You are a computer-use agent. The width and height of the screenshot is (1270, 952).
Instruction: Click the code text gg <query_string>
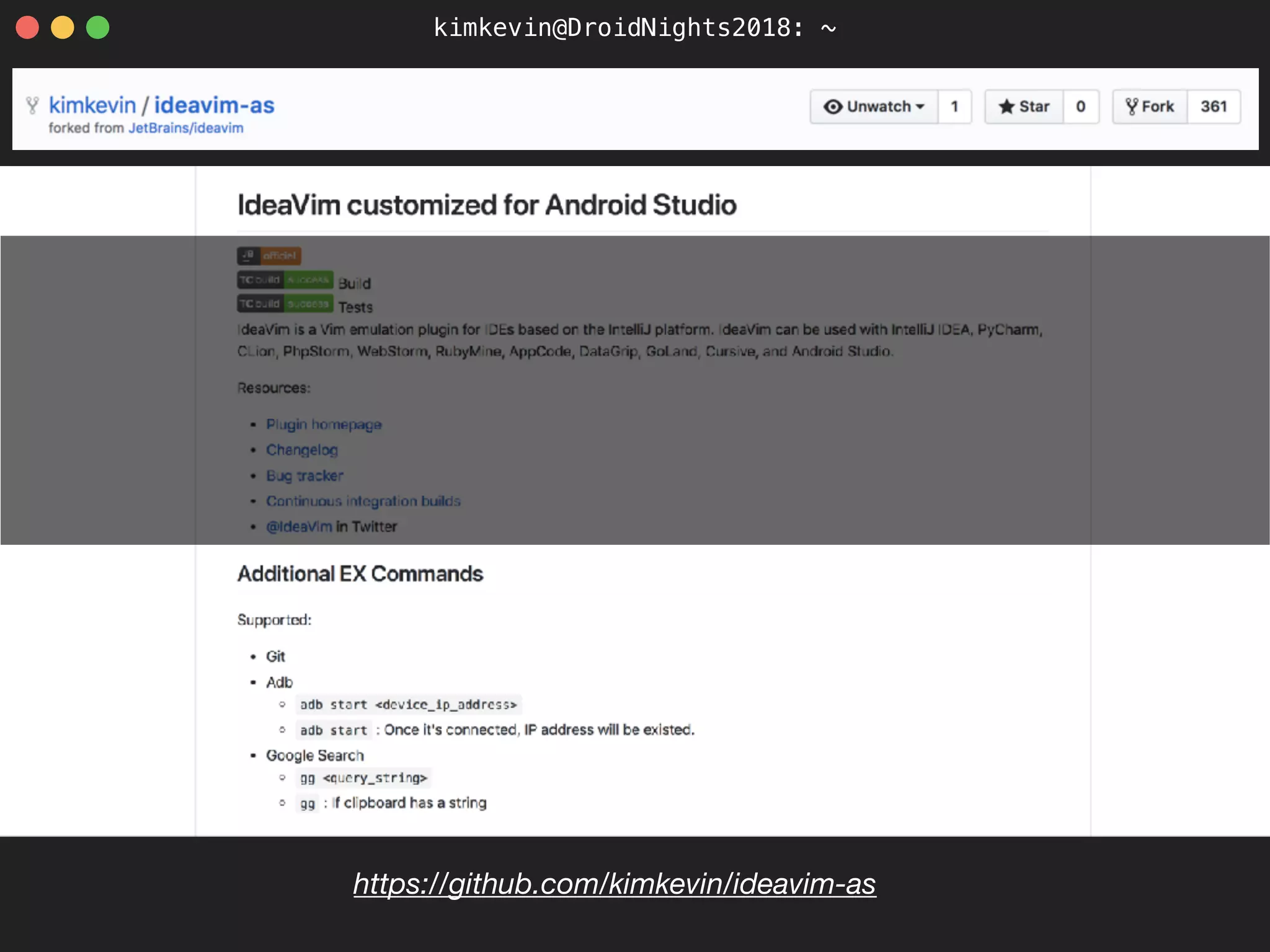coord(363,778)
